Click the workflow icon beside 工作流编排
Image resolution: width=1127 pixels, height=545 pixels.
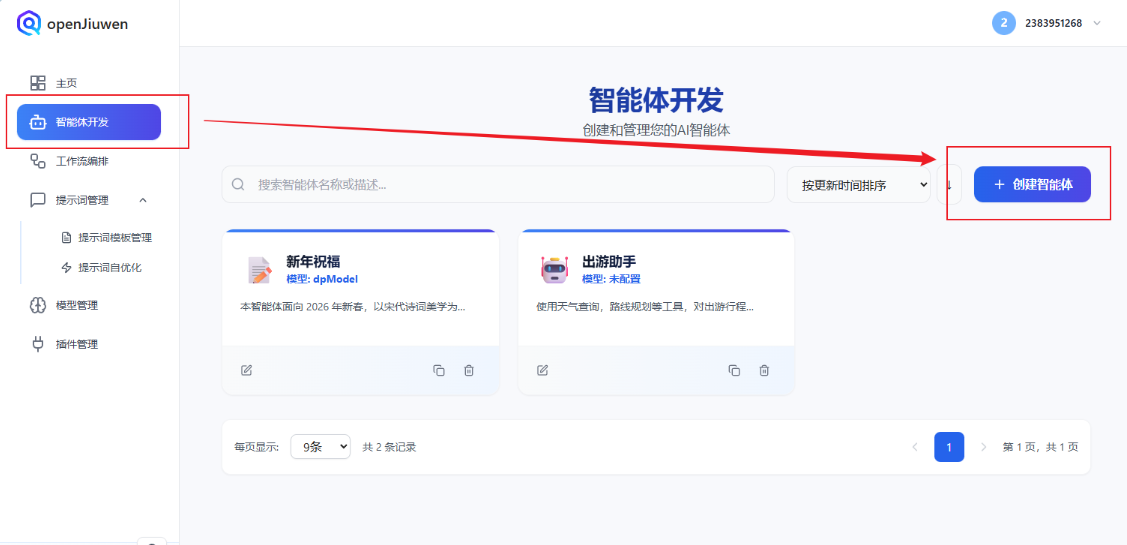pos(37,161)
